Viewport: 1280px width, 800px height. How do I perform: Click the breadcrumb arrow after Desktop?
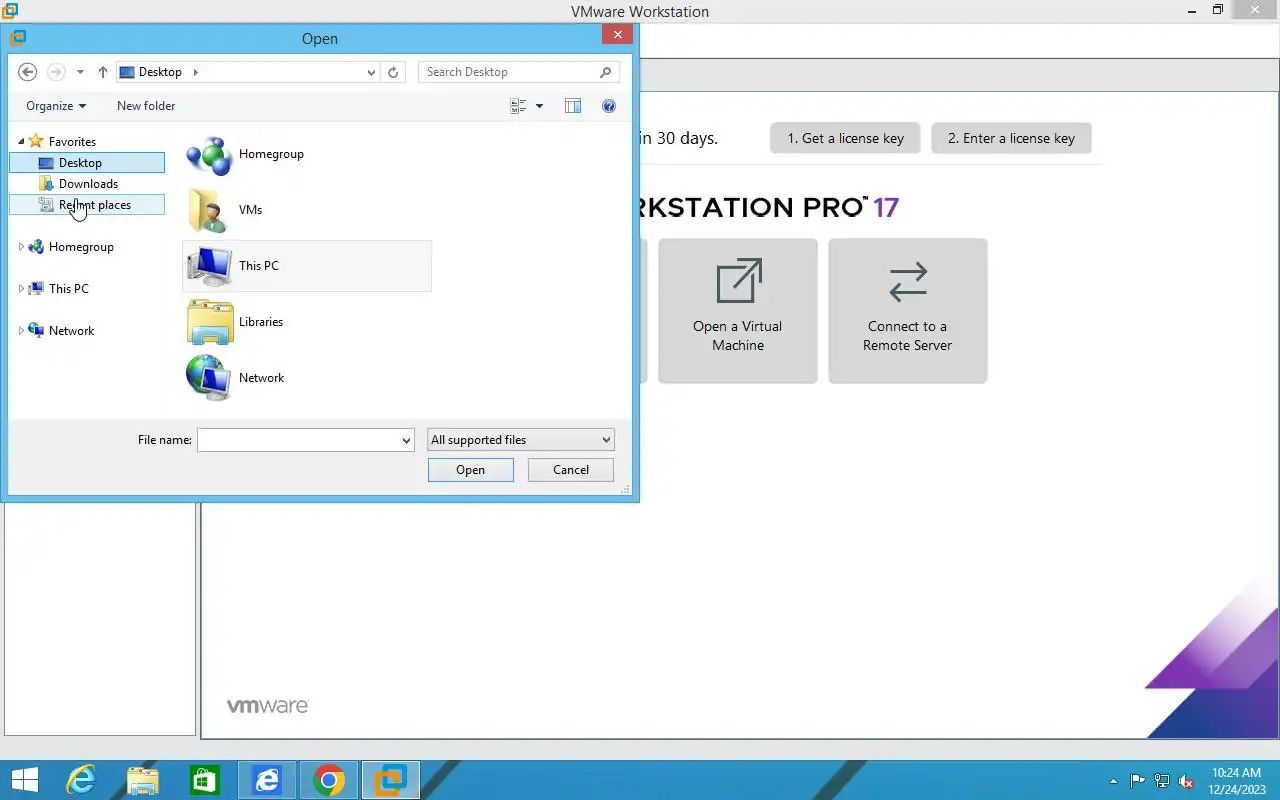(196, 72)
